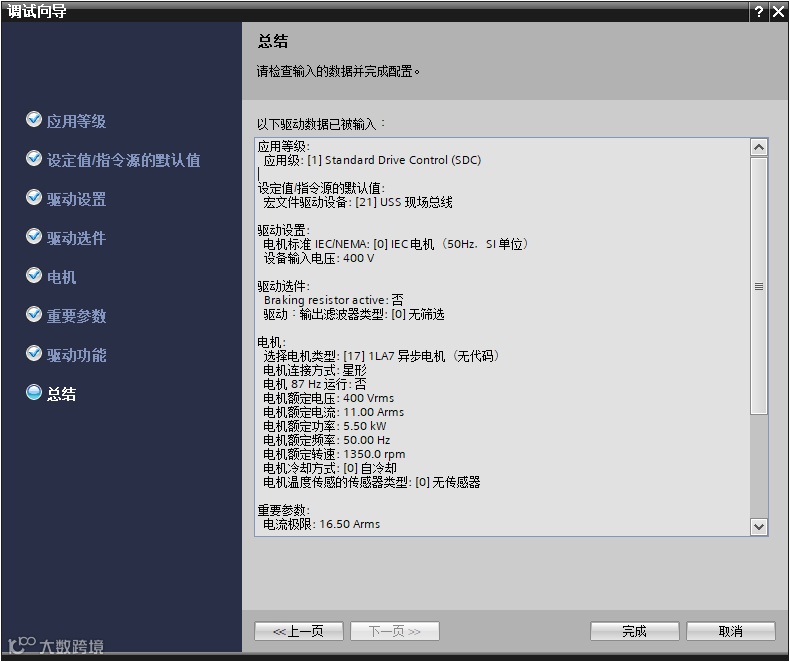790x662 pixels.
Task: Click the checkmark icon beside 驱动功能
Action: pos(34,353)
